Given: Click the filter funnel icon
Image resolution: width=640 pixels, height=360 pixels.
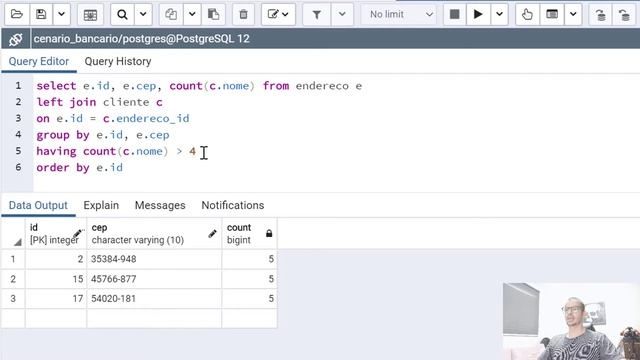Looking at the screenshot, I should tap(316, 15).
